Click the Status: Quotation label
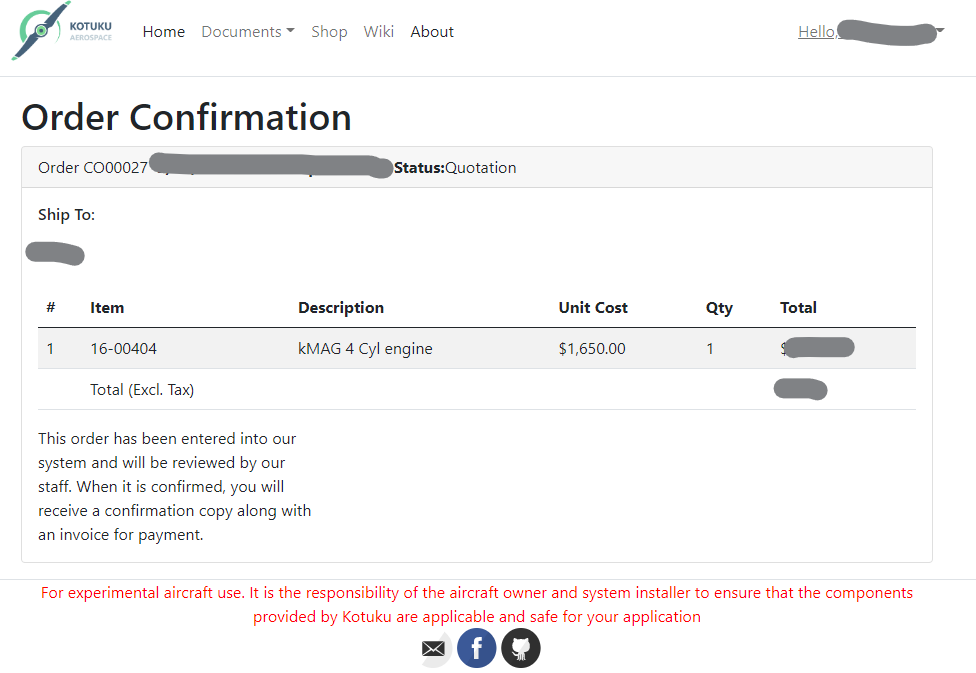The height and width of the screenshot is (673, 976). (455, 168)
